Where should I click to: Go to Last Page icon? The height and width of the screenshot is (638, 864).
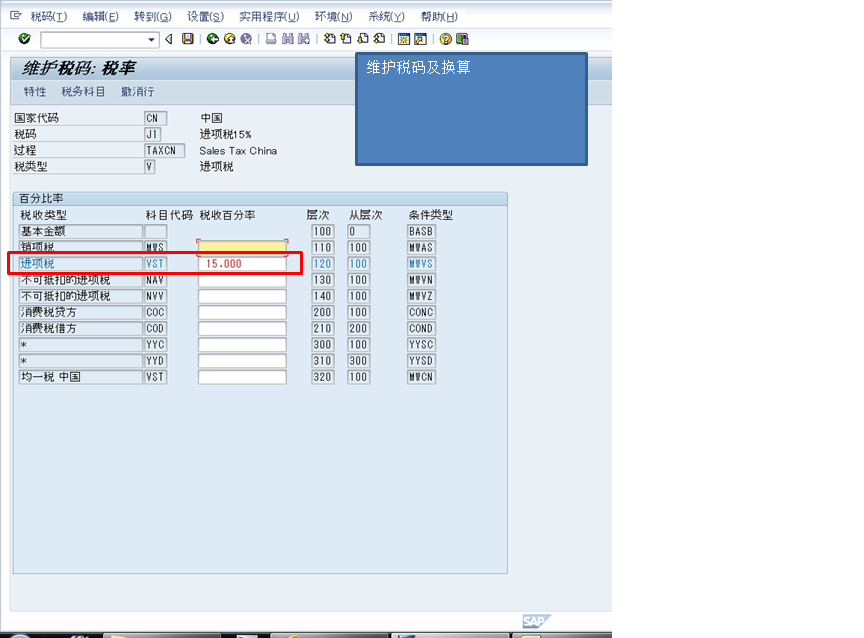pyautogui.click(x=379, y=39)
